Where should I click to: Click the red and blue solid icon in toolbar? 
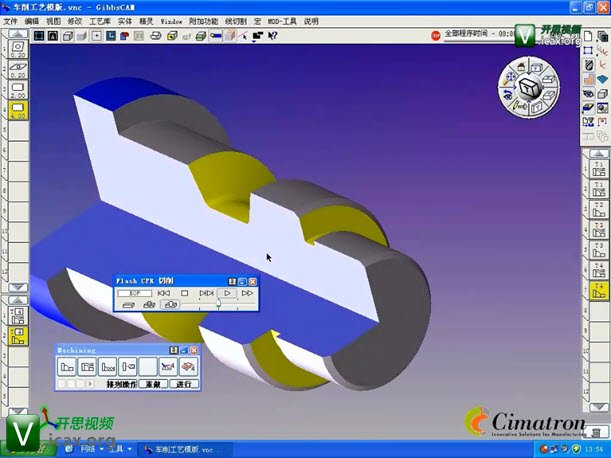[x=125, y=36]
